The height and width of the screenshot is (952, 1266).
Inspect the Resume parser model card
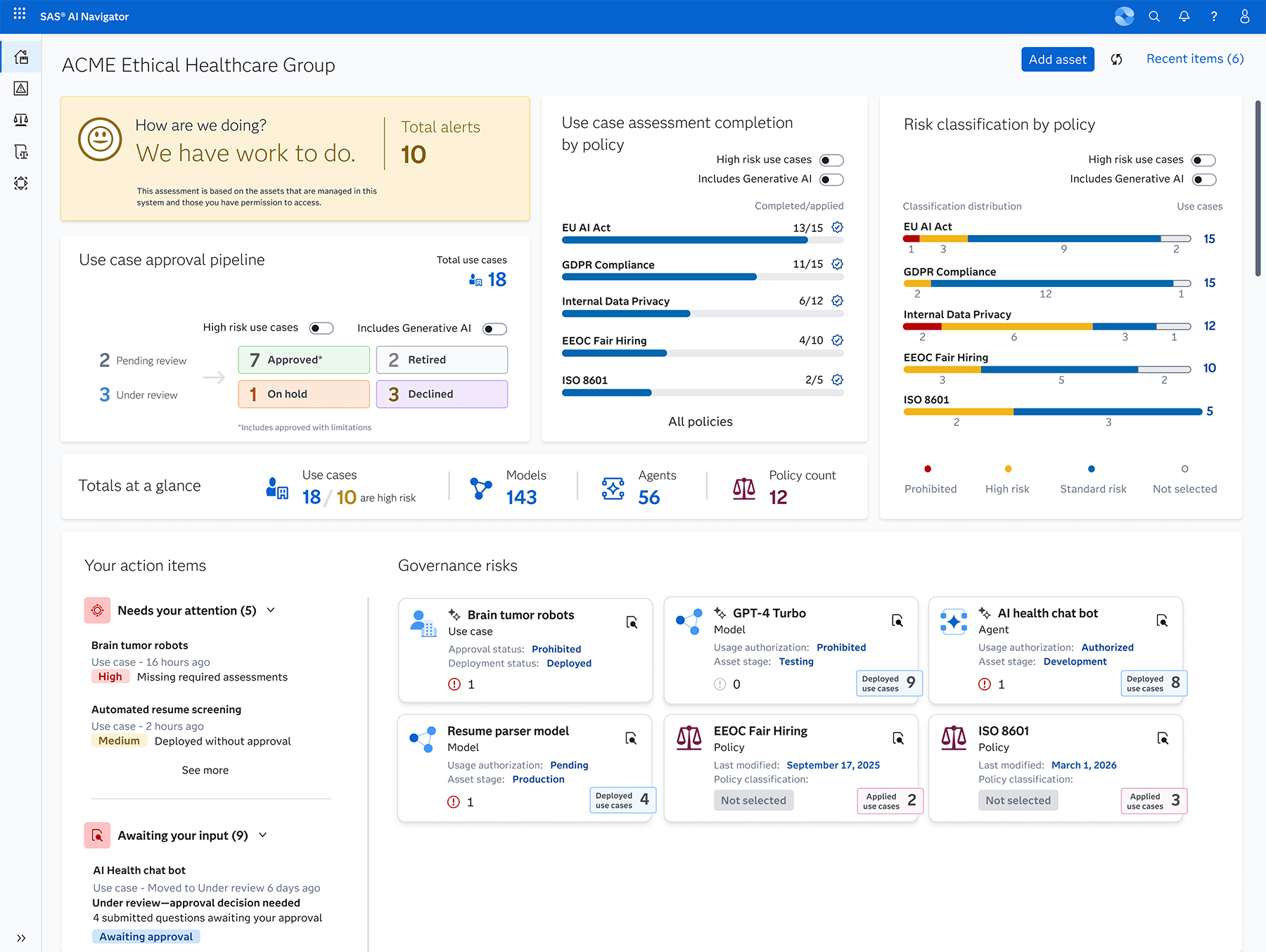click(631, 738)
